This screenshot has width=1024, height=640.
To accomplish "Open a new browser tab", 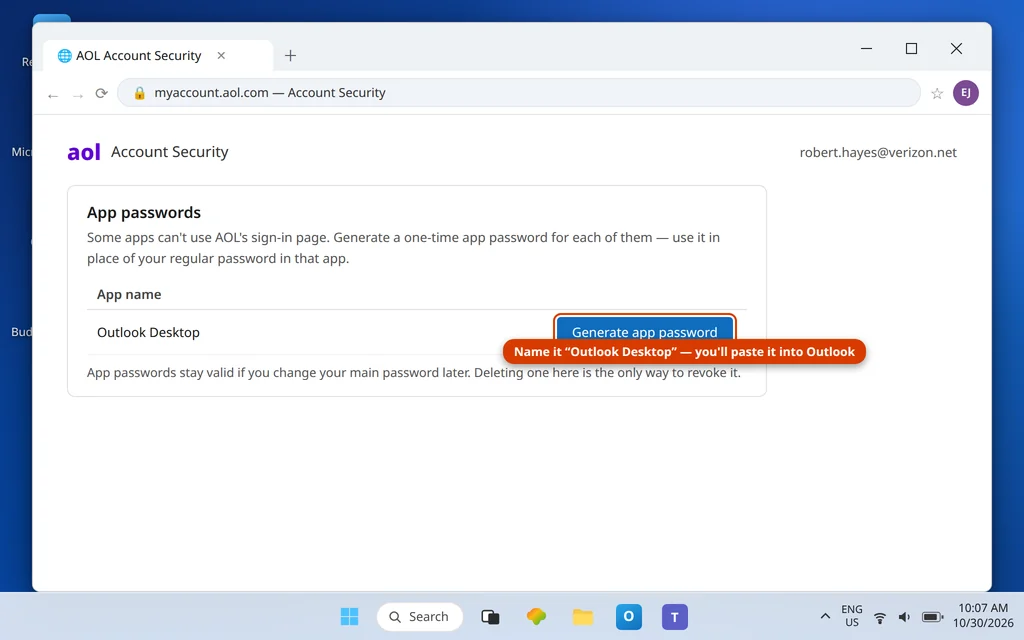I will point(291,56).
